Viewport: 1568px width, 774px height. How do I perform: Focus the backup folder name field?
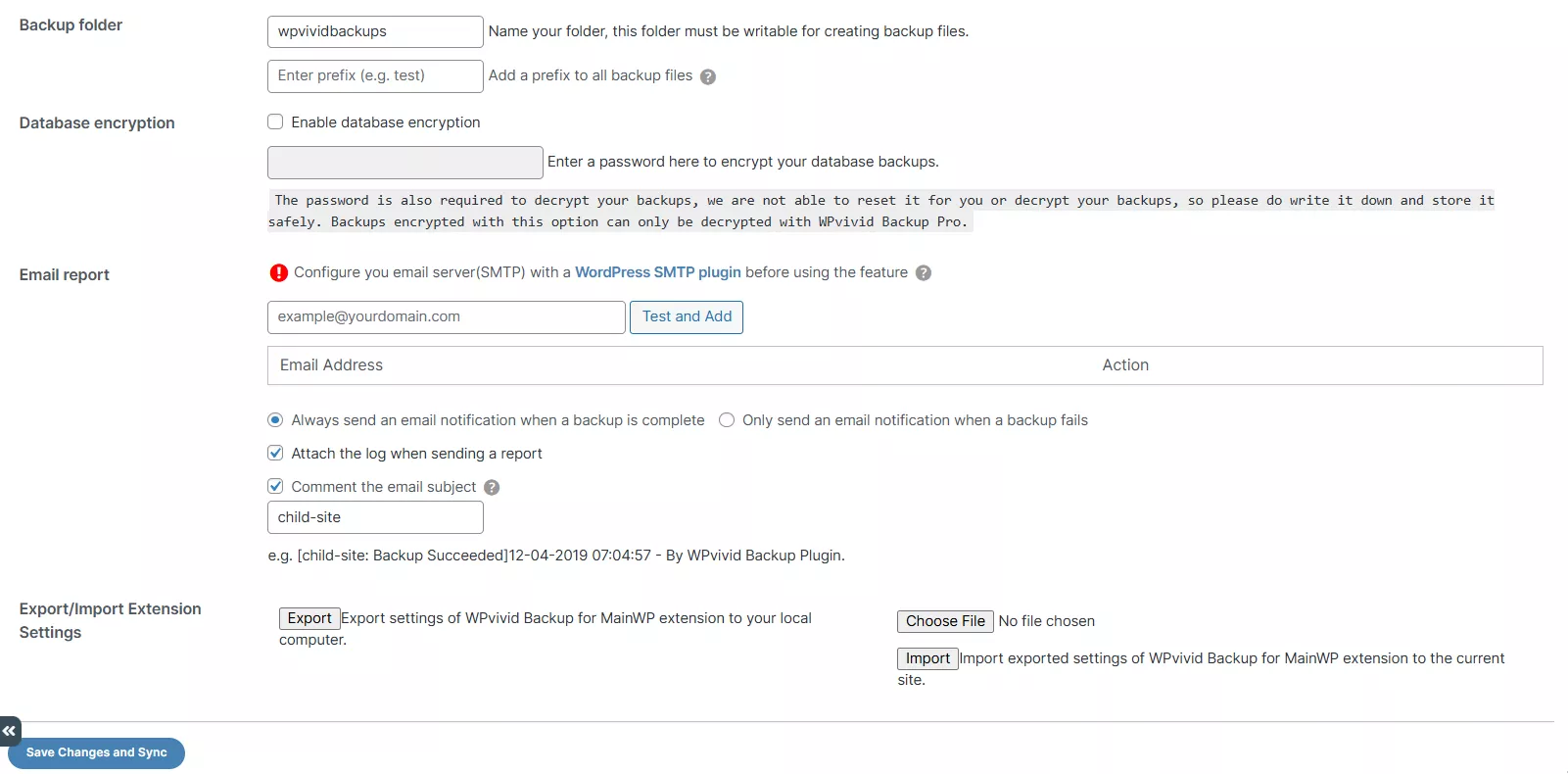(375, 31)
